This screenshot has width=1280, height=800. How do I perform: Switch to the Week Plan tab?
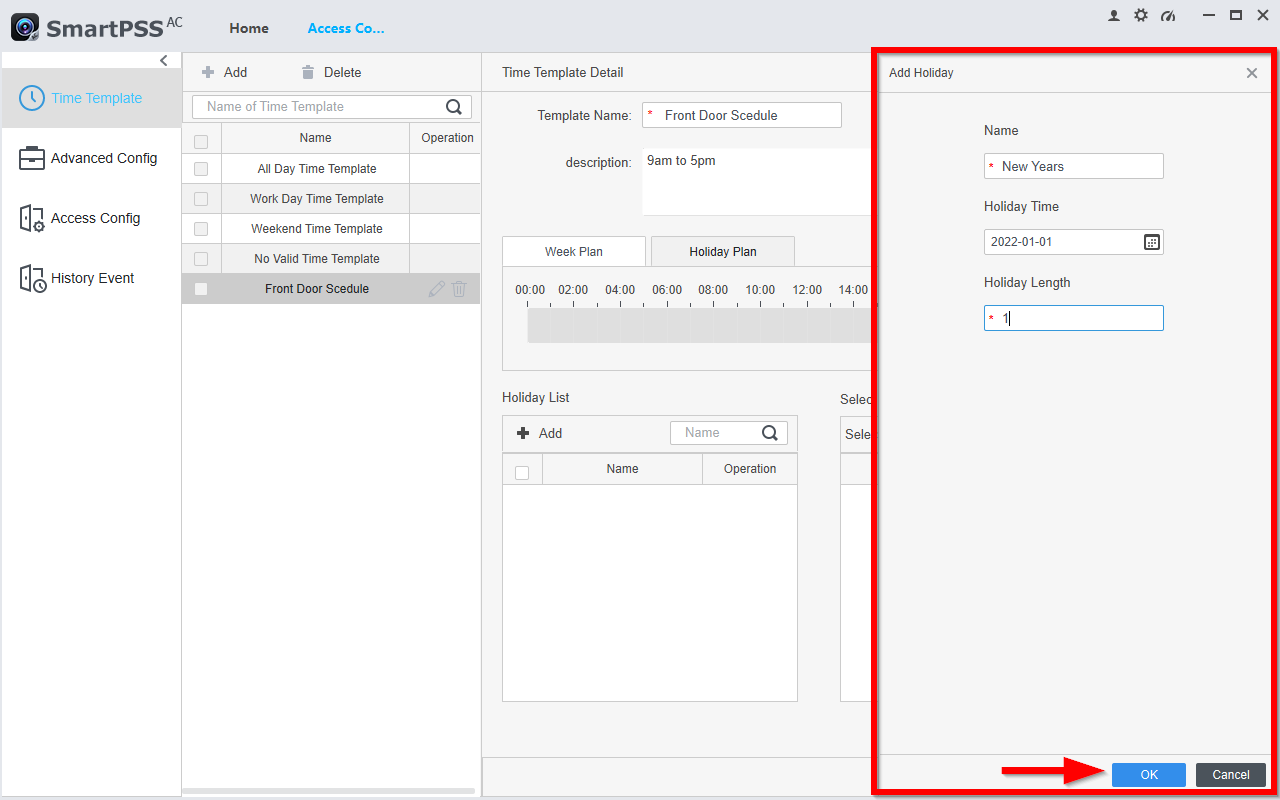click(x=574, y=252)
